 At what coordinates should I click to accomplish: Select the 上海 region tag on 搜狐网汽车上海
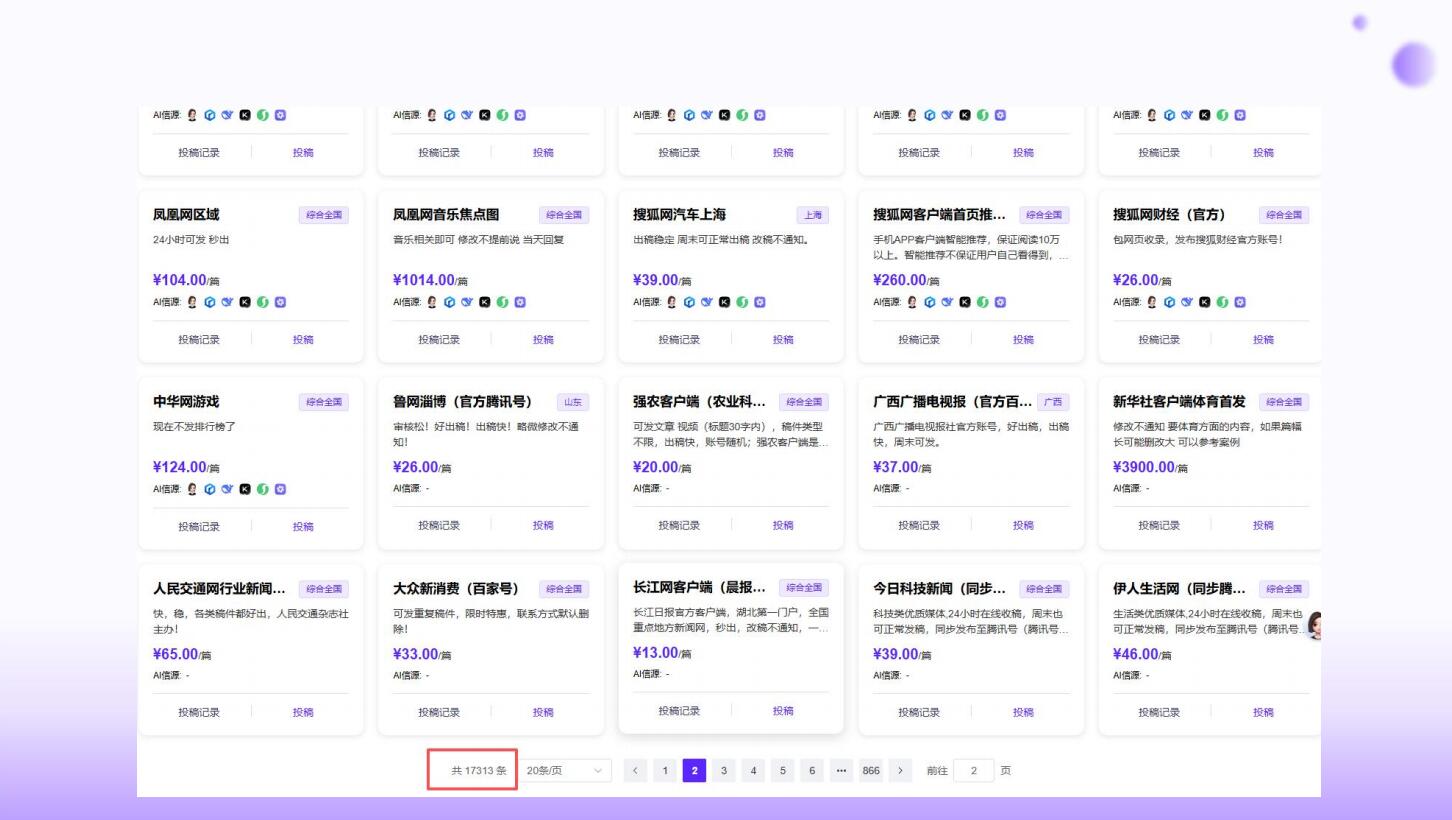point(812,215)
